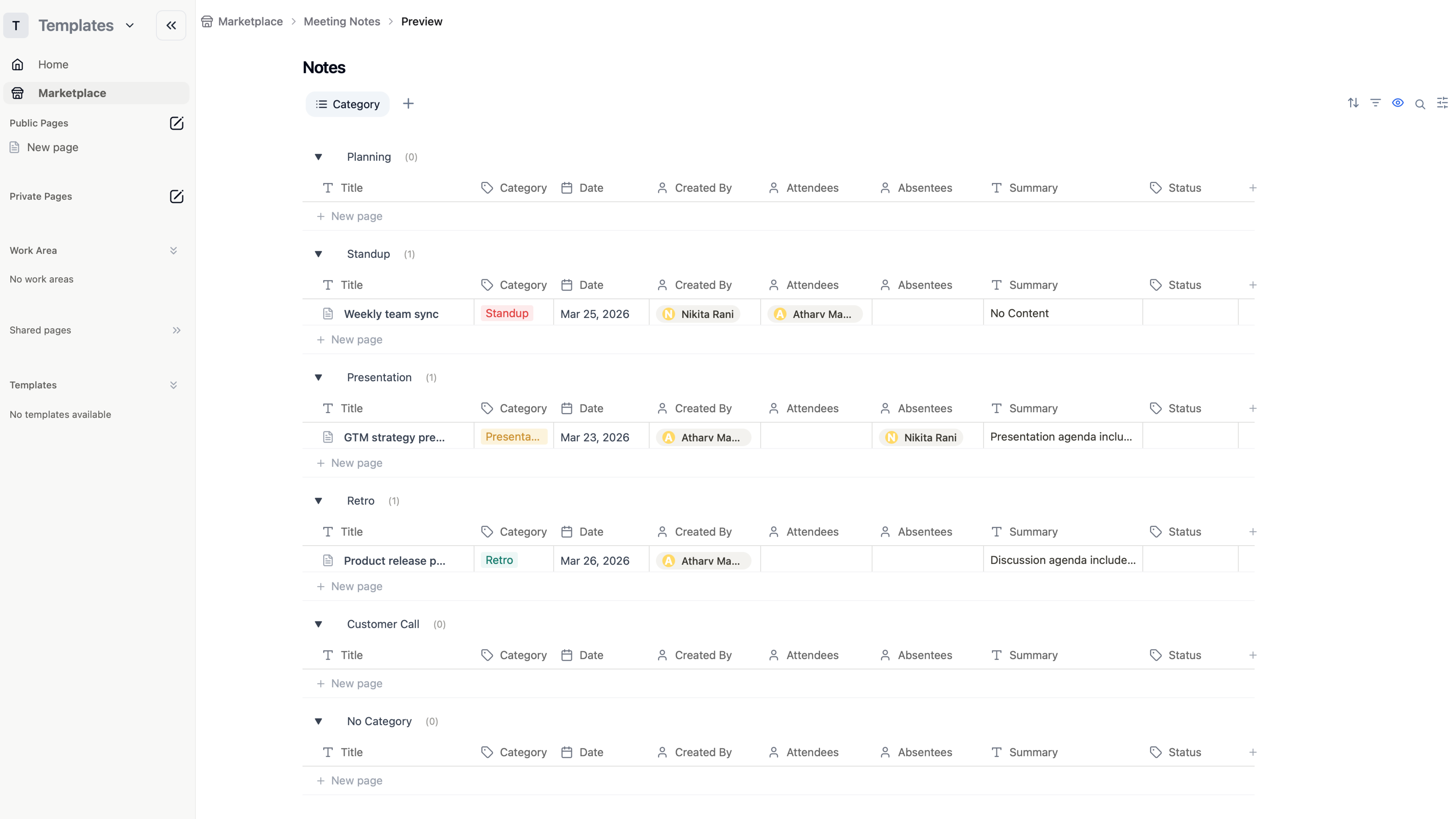Click New page under the Retro group
The width and height of the screenshot is (1456, 819).
pyautogui.click(x=356, y=586)
